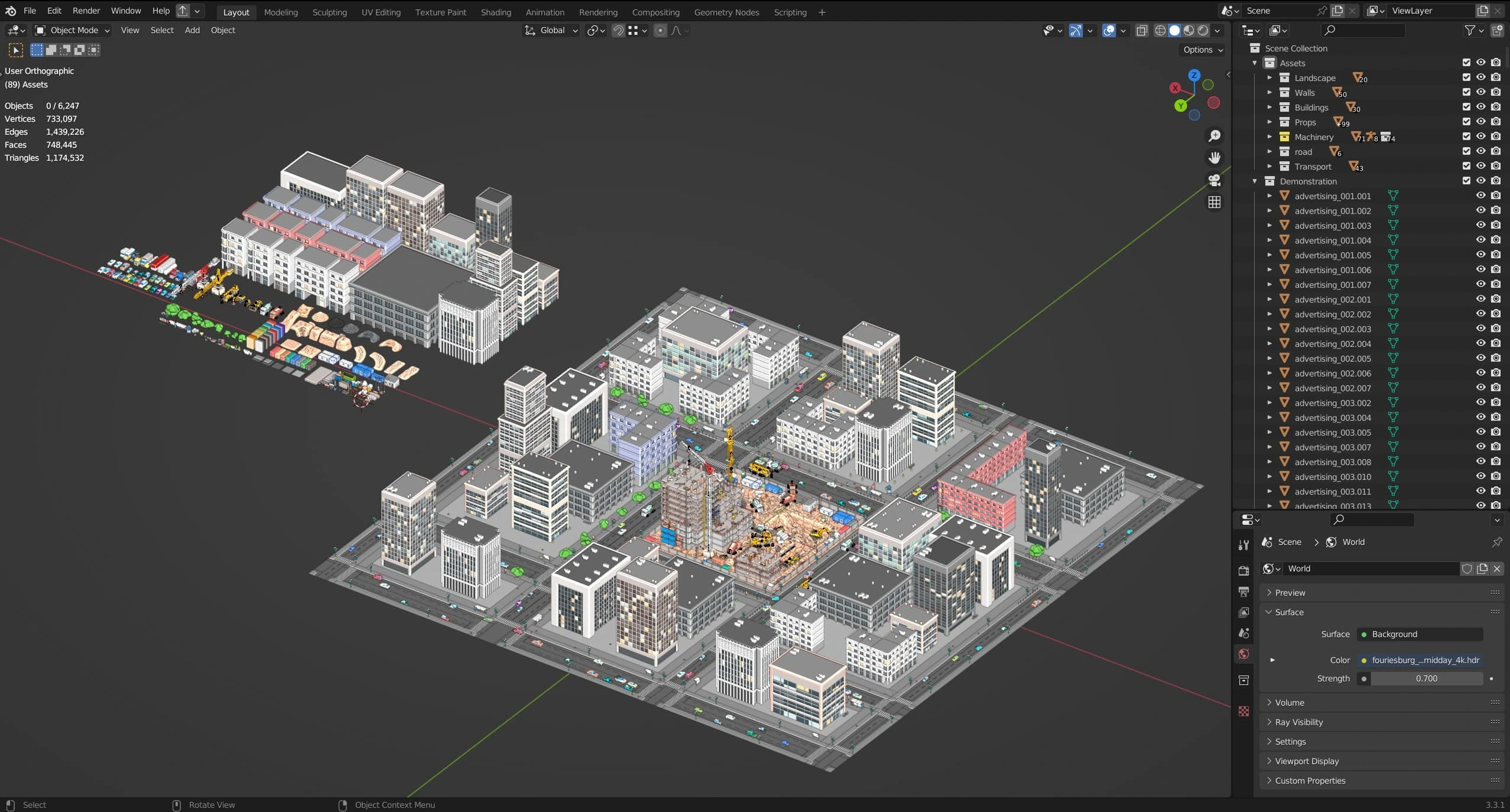
Task: Expand the Volume panel
Action: (1289, 702)
